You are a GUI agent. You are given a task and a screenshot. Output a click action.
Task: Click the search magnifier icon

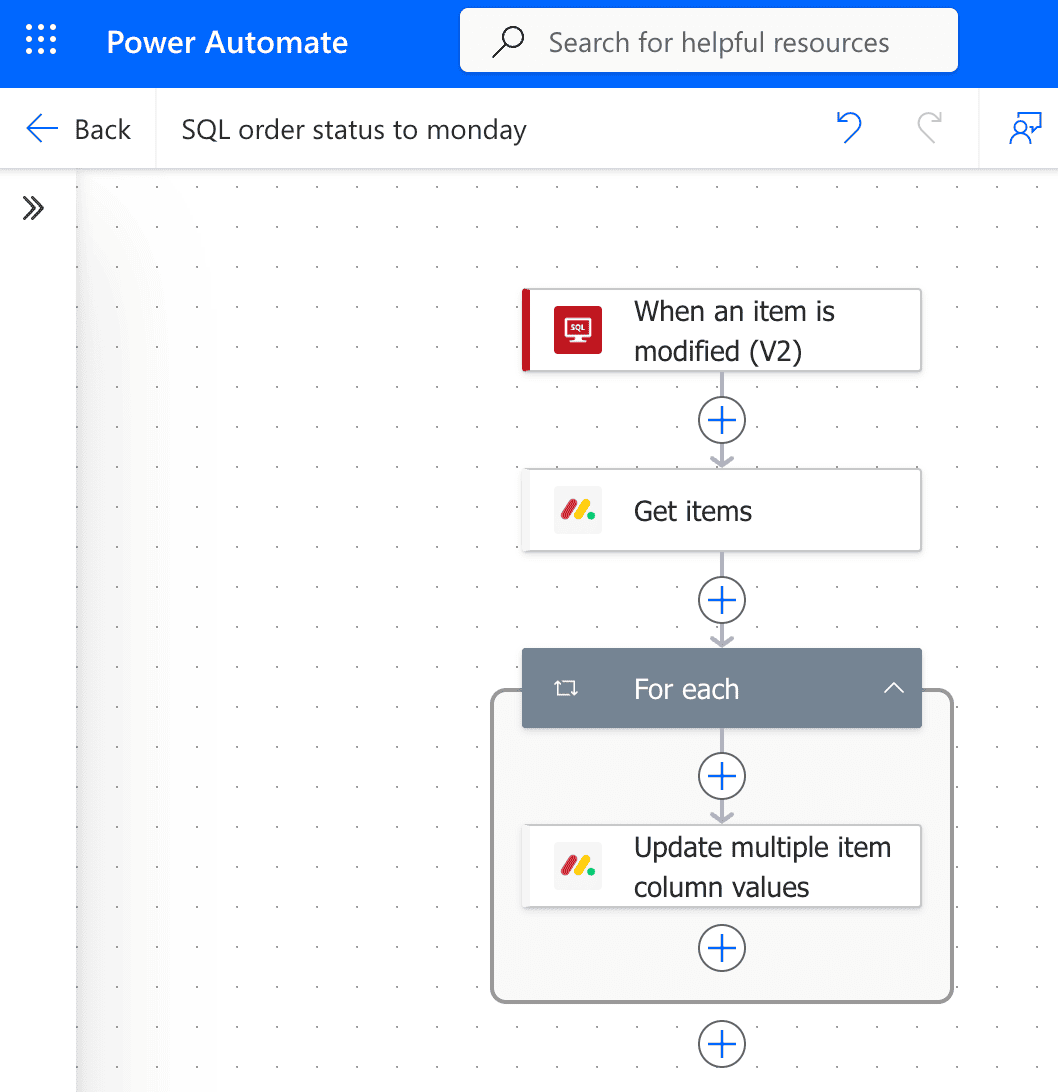click(x=508, y=42)
